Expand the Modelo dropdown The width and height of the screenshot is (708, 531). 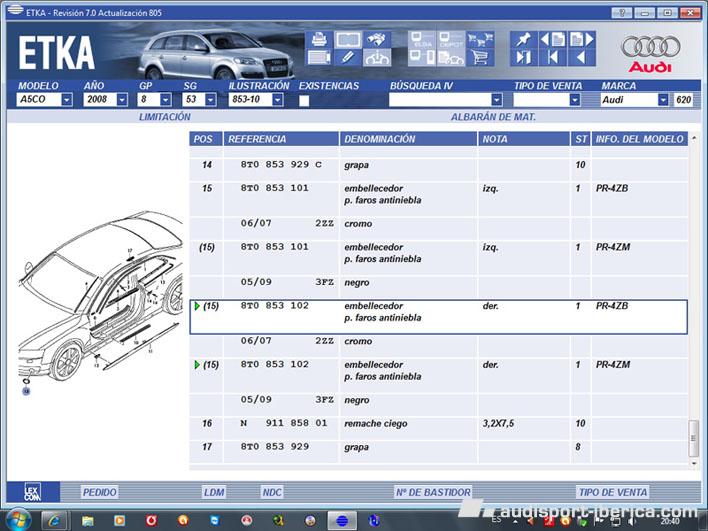pyautogui.click(x=66, y=100)
